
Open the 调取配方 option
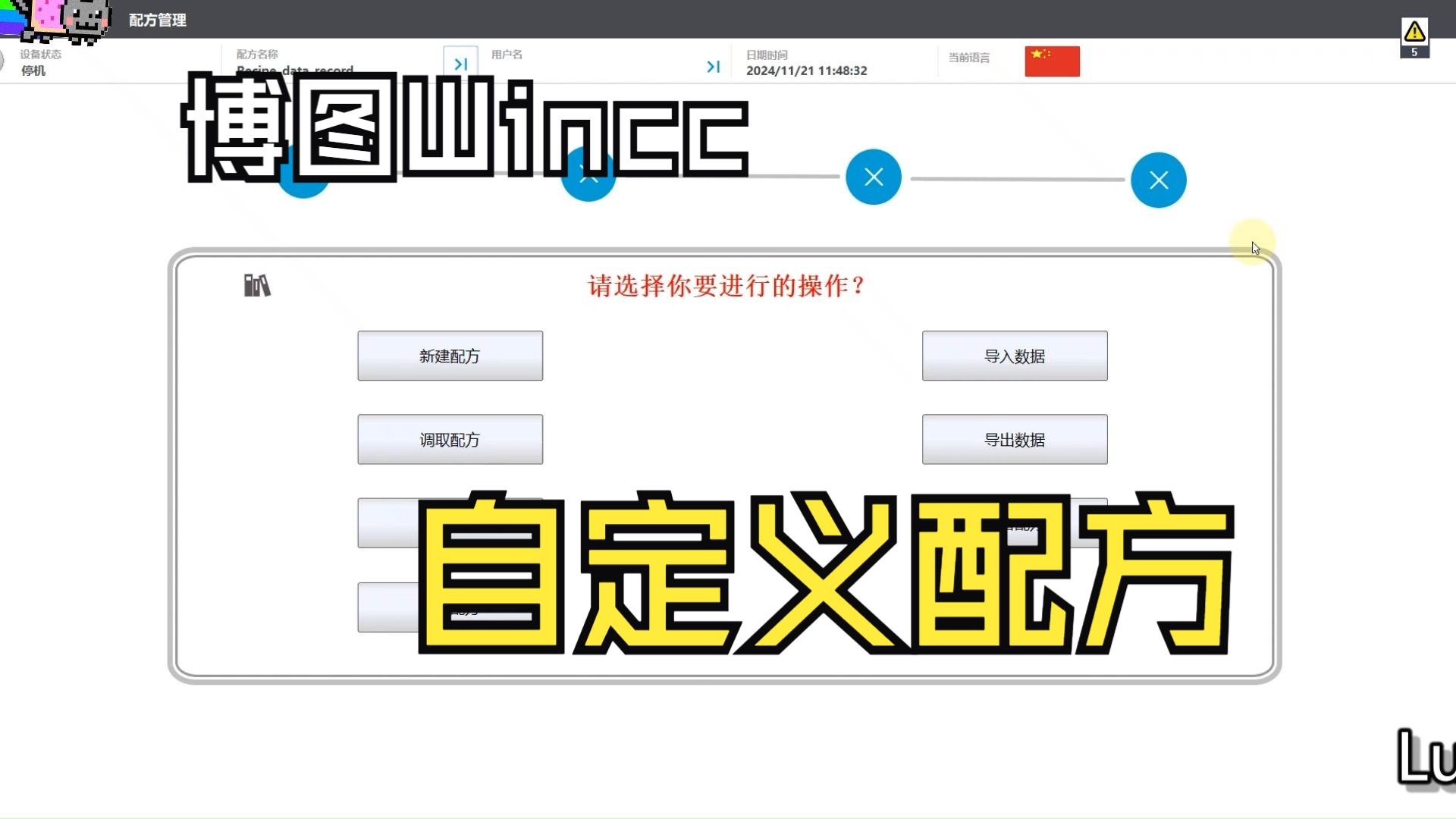[x=450, y=439]
